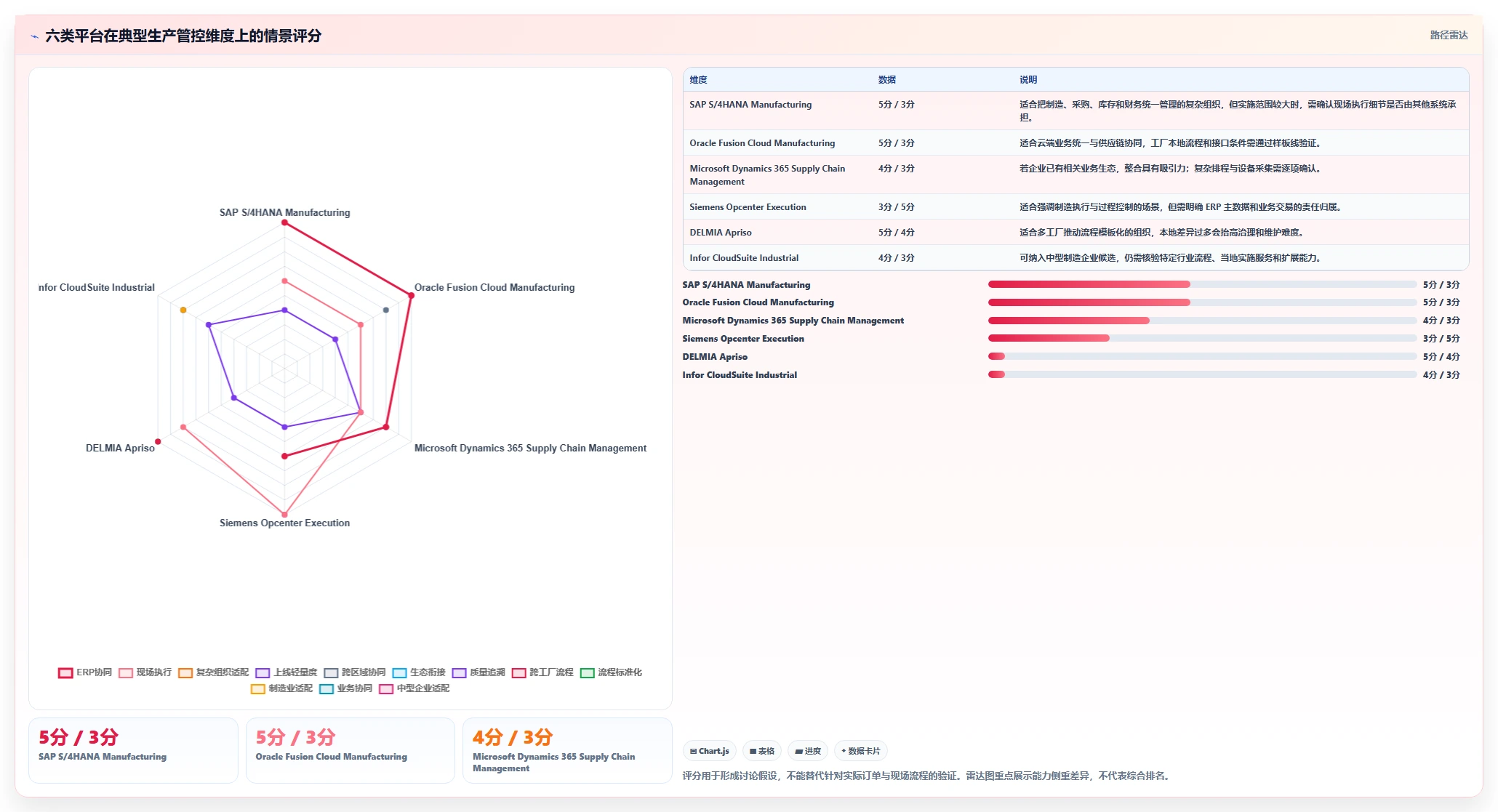This screenshot has height=812, width=1498.
Task: Click the 3分 / 5分 value beside Siemens progress bar
Action: (x=1441, y=339)
